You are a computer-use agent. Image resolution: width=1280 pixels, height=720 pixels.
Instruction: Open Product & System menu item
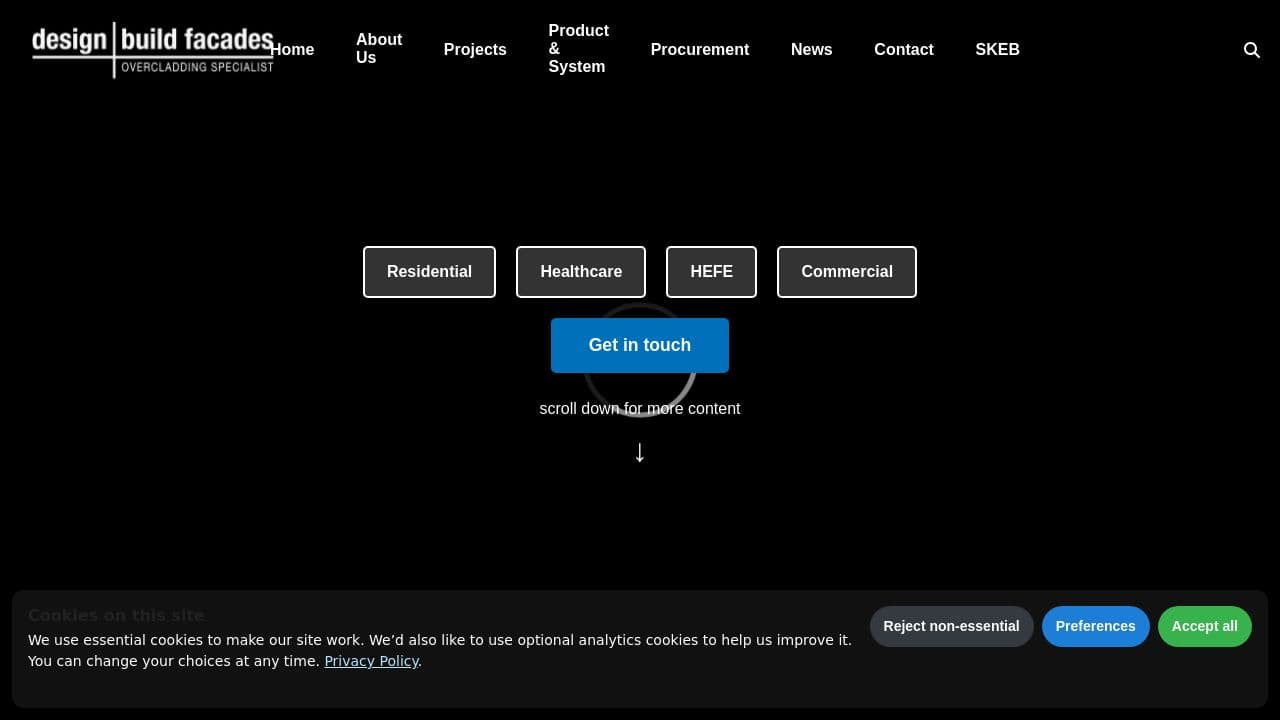tap(578, 49)
